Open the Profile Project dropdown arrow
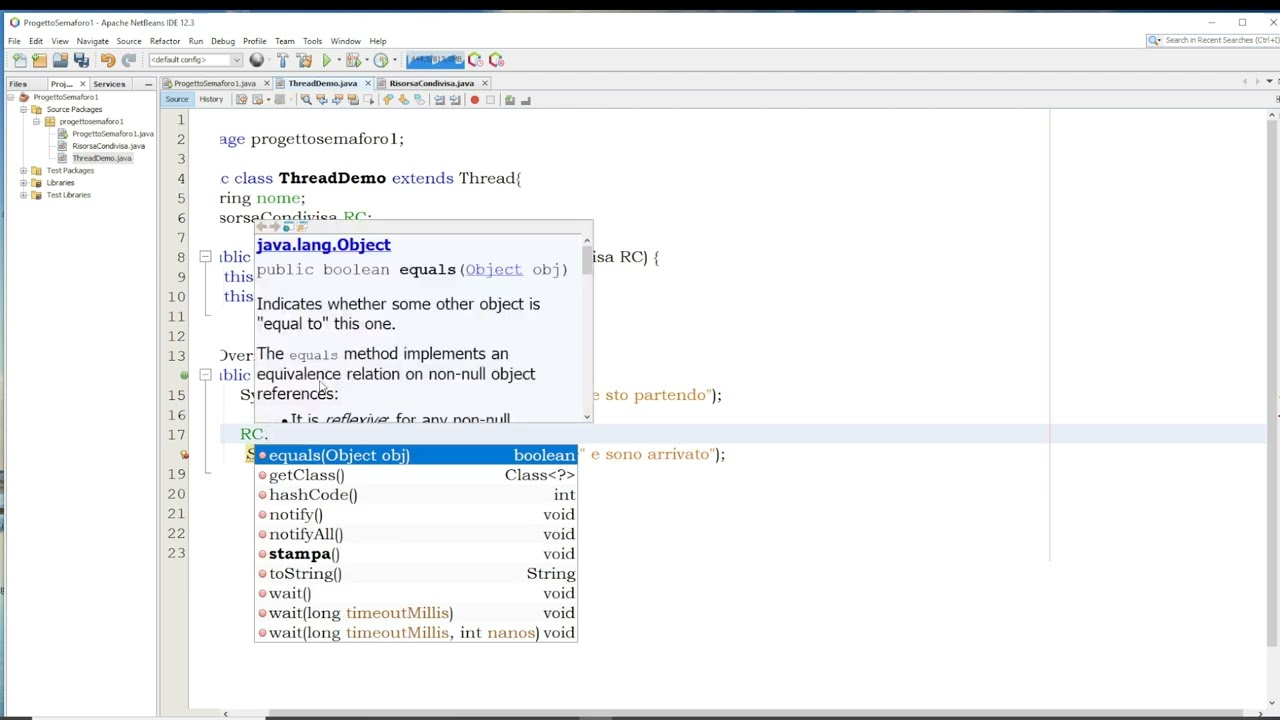This screenshot has width=1280, height=720. click(x=395, y=60)
